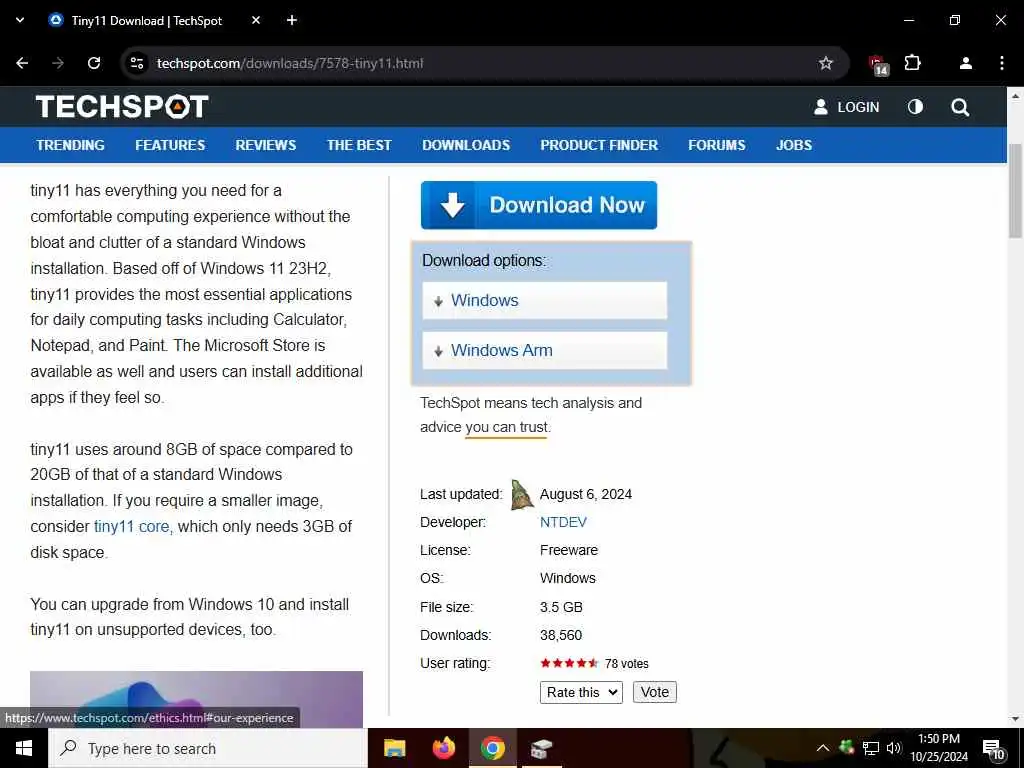Open Firefox from taskbar
Viewport: 1024px width, 768px height.
click(x=444, y=748)
